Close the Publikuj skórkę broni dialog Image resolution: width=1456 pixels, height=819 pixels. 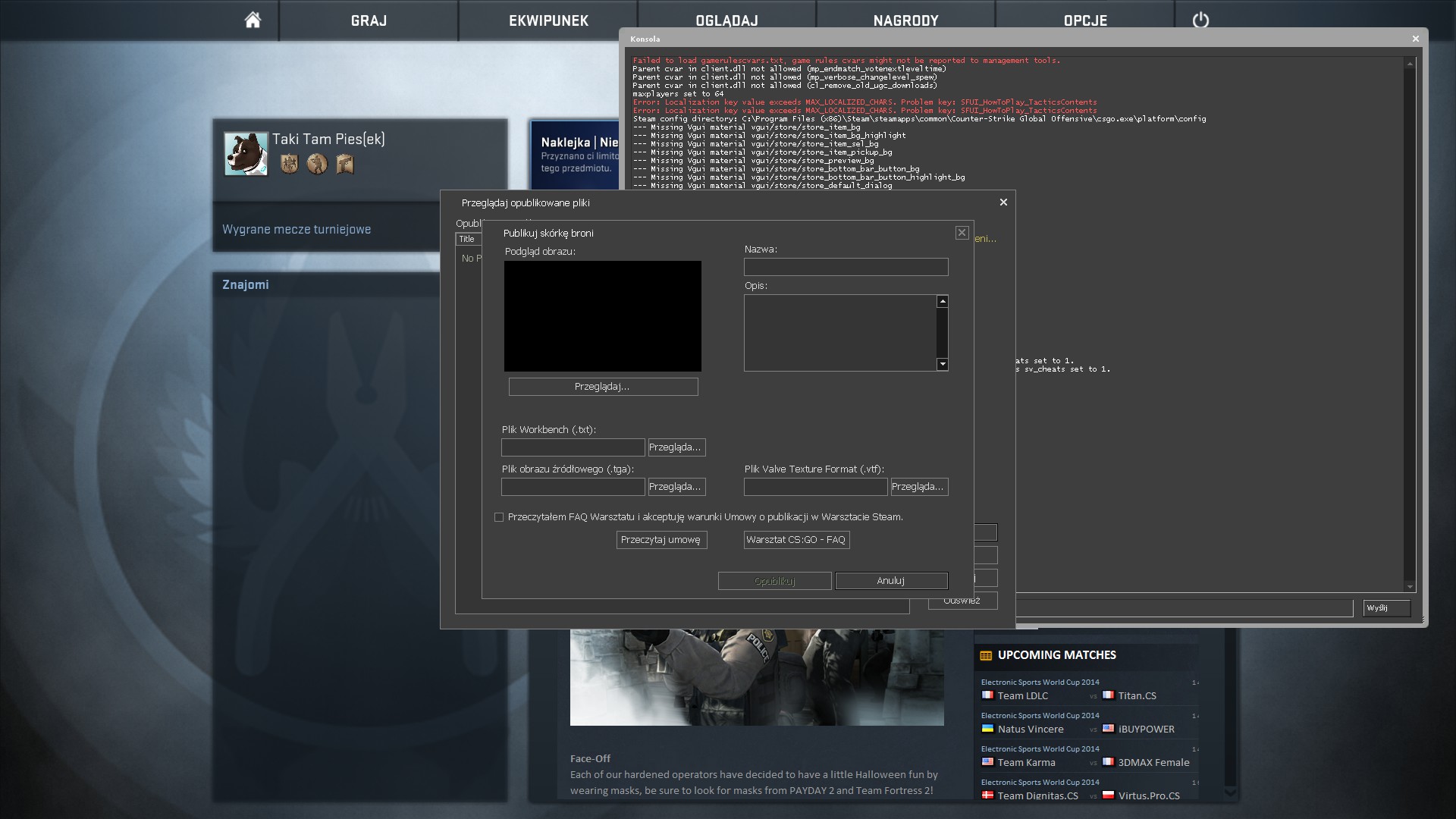962,233
